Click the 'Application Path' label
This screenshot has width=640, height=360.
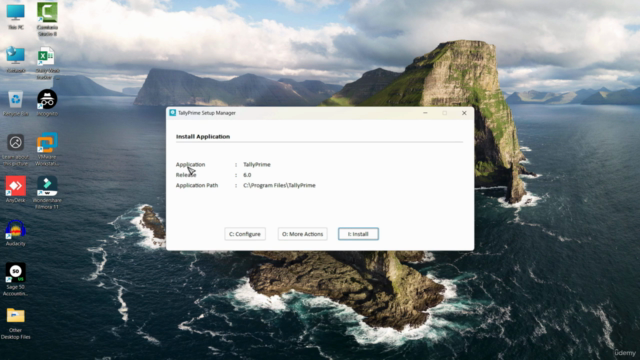coord(197,185)
